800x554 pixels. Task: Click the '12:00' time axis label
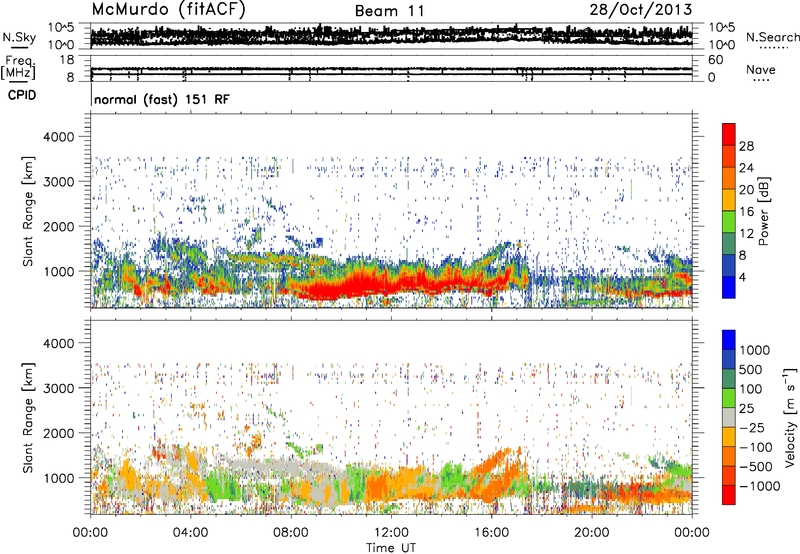[391, 533]
